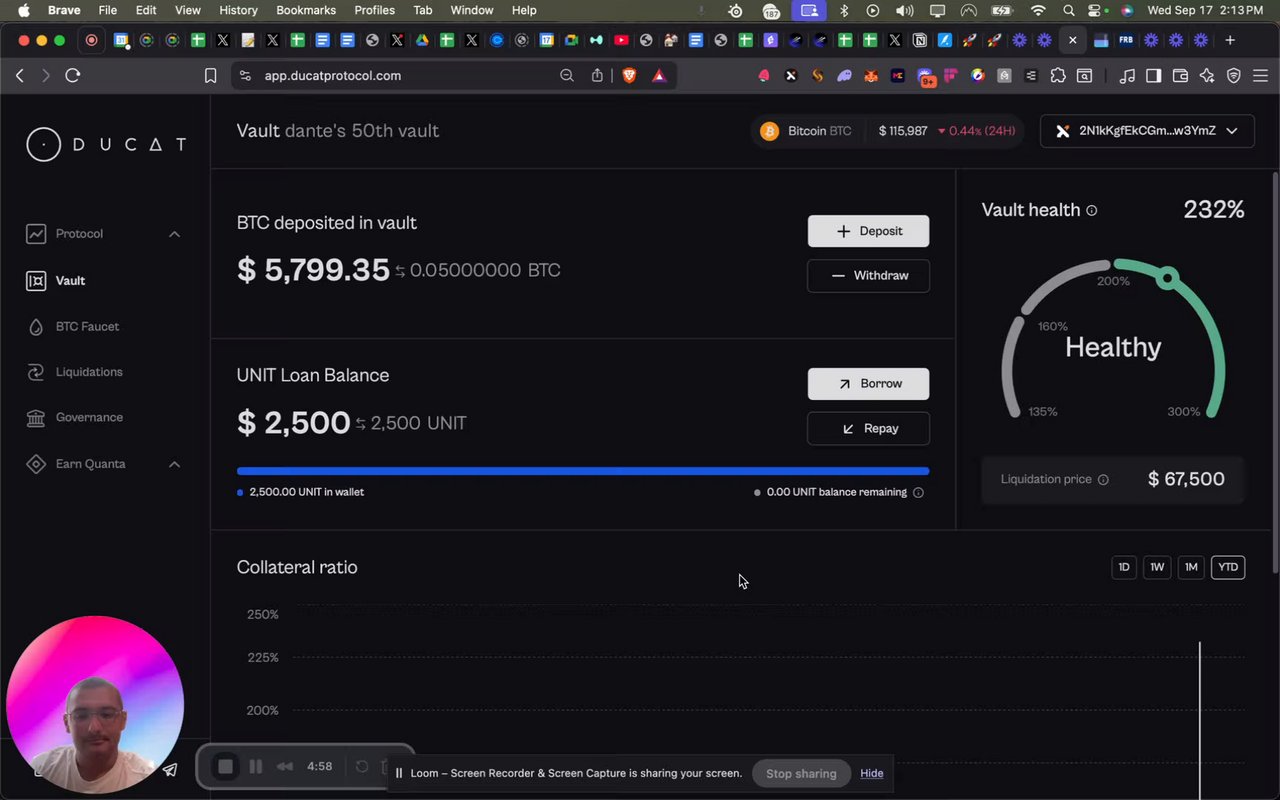Open the File menu
The height and width of the screenshot is (800, 1280).
coord(107,10)
